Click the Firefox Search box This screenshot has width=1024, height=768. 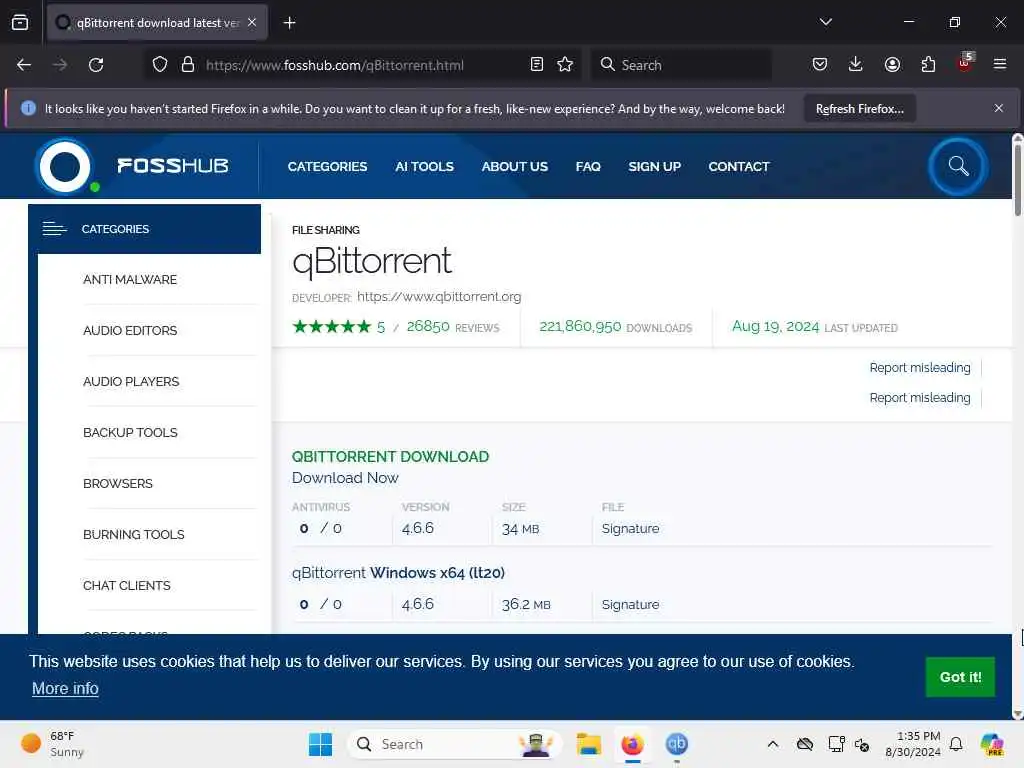click(681, 65)
